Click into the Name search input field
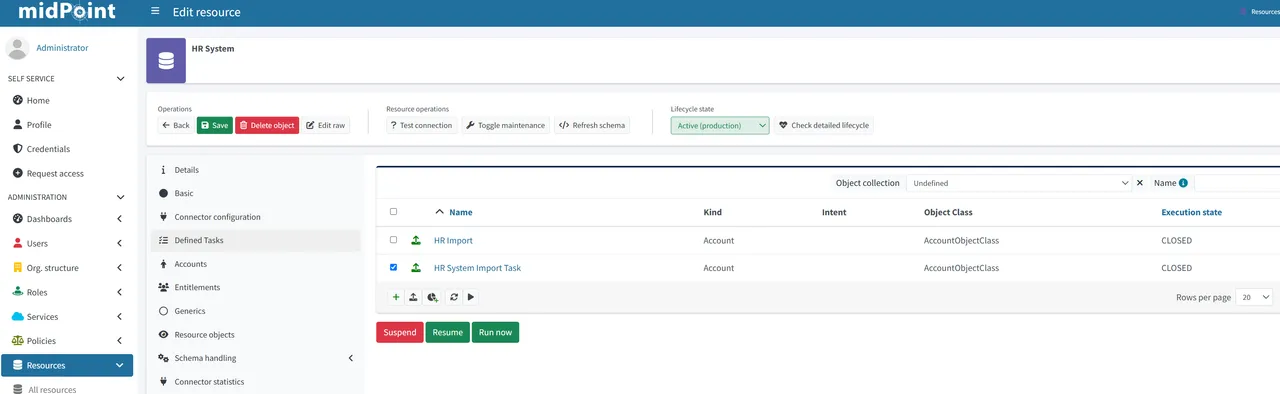The image size is (1280, 394). (x=1237, y=183)
